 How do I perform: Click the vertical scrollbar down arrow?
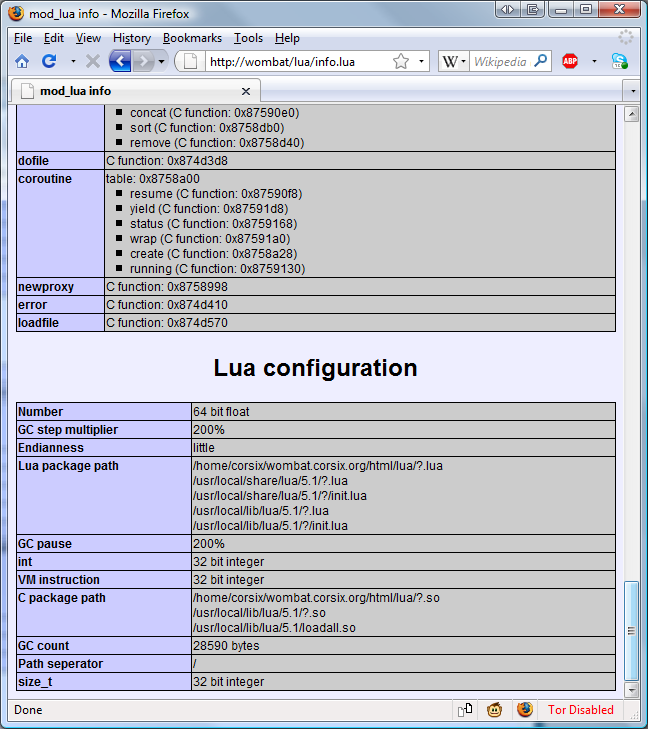click(631, 689)
